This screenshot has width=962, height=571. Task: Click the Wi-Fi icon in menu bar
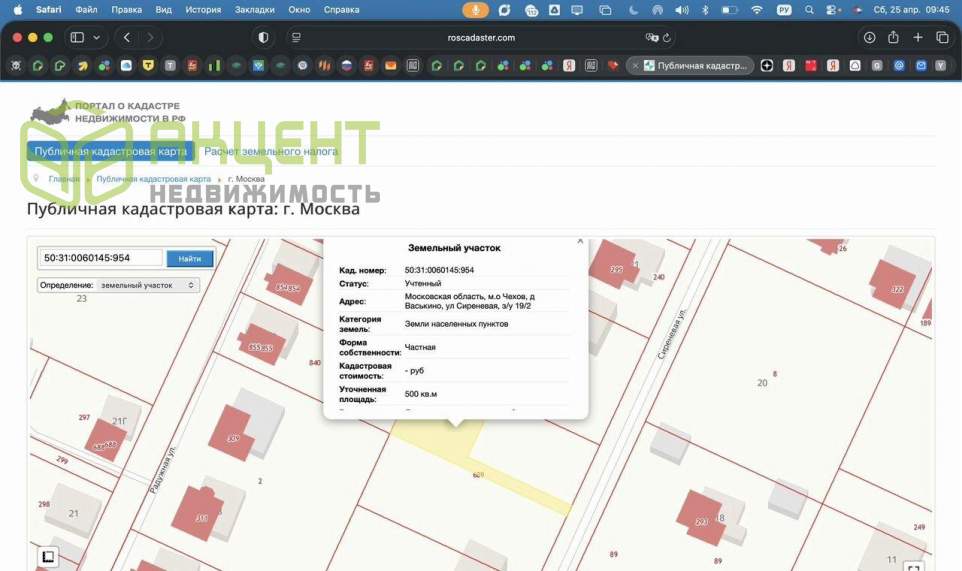tap(757, 9)
